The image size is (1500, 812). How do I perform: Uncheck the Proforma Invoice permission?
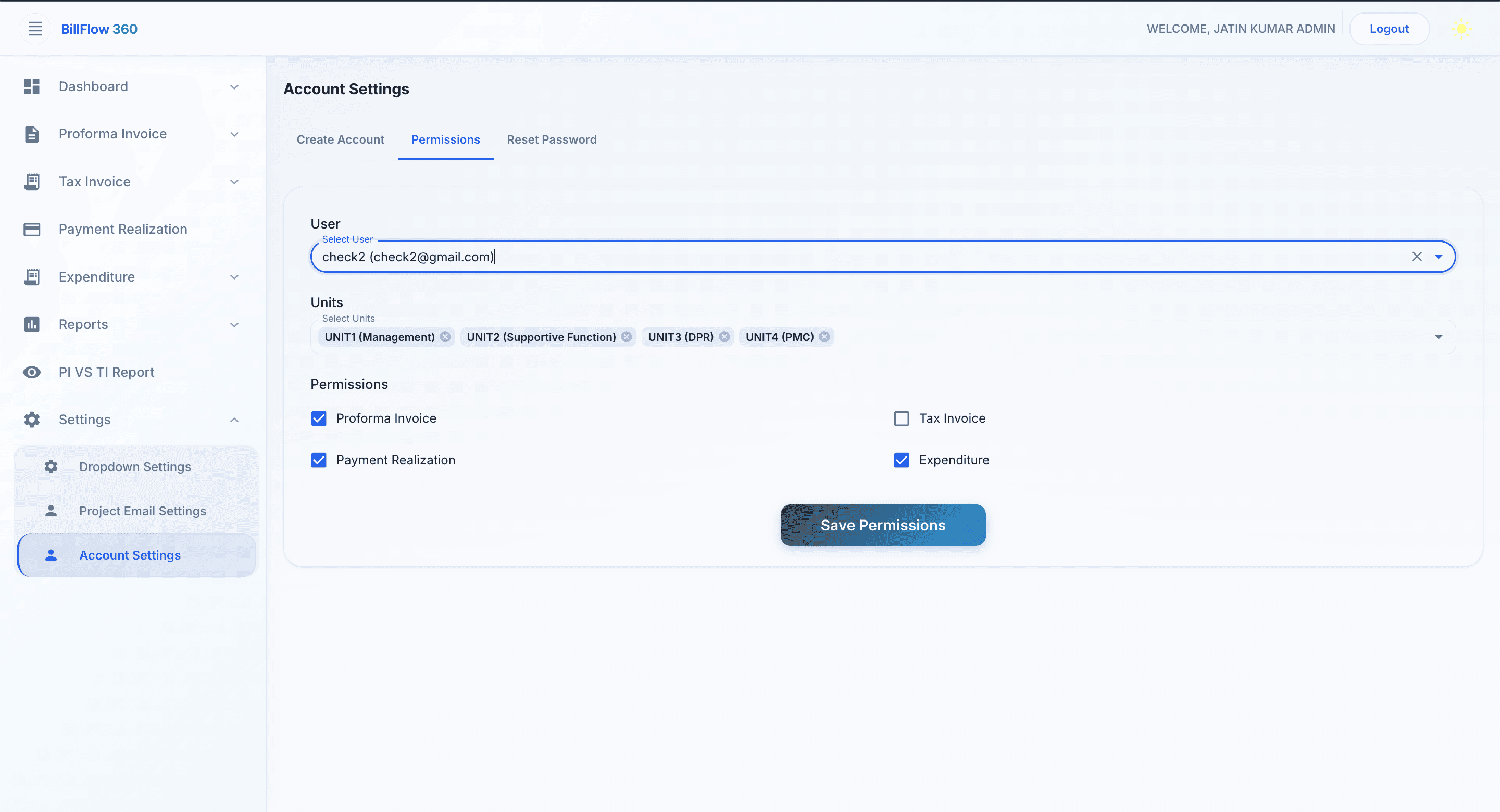[x=319, y=418]
